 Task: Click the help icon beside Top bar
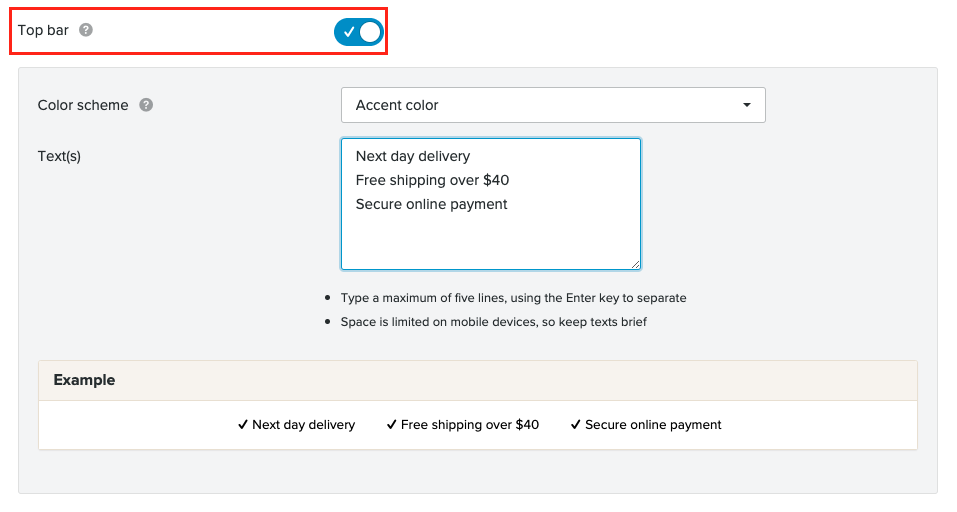86,30
